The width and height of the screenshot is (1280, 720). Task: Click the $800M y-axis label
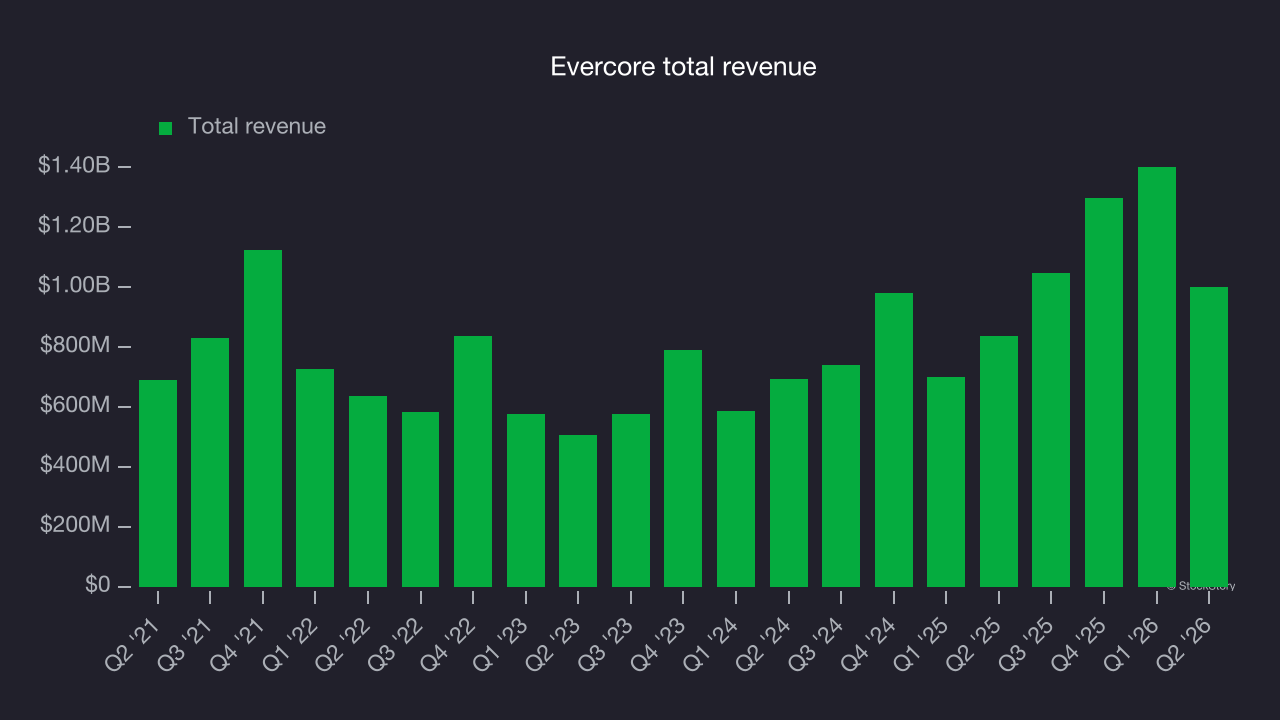tap(75, 346)
